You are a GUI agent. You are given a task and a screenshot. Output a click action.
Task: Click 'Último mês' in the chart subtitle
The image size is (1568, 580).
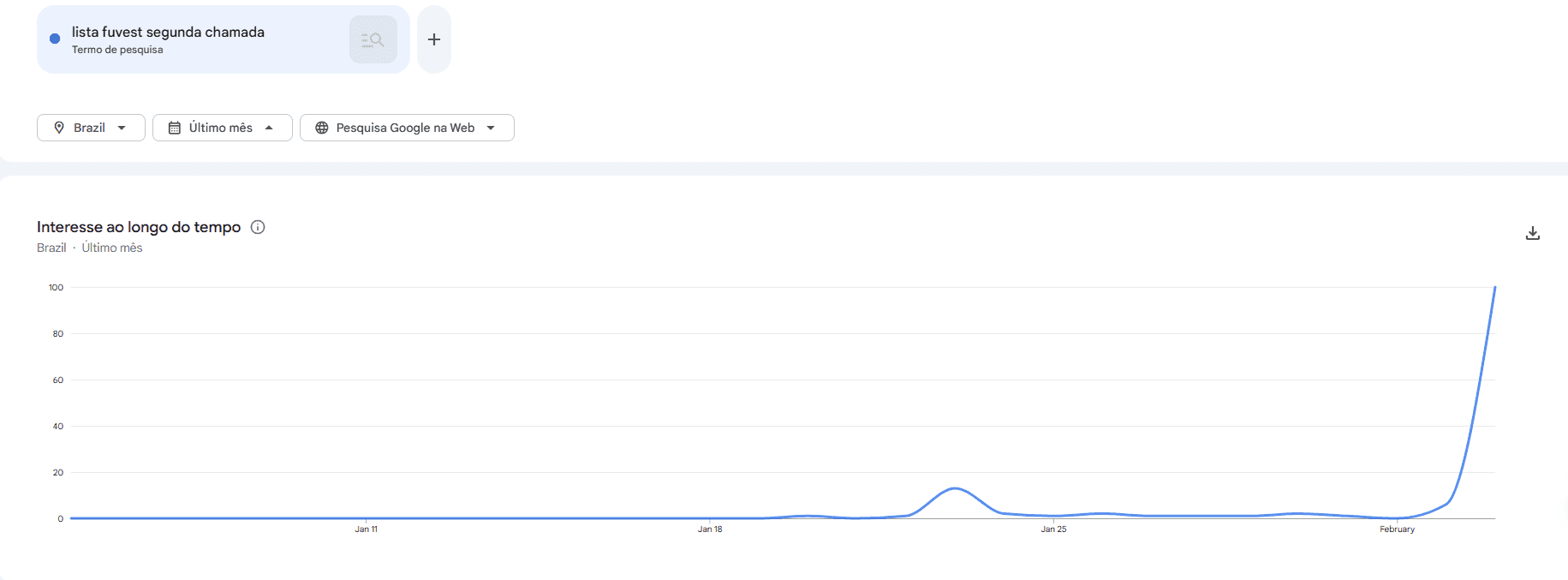tap(112, 248)
